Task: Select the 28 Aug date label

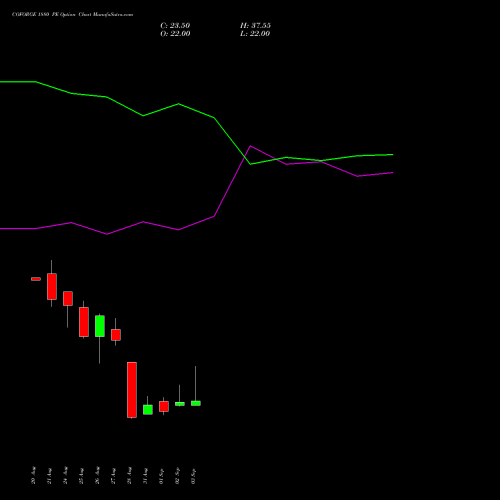Action: 129,475
